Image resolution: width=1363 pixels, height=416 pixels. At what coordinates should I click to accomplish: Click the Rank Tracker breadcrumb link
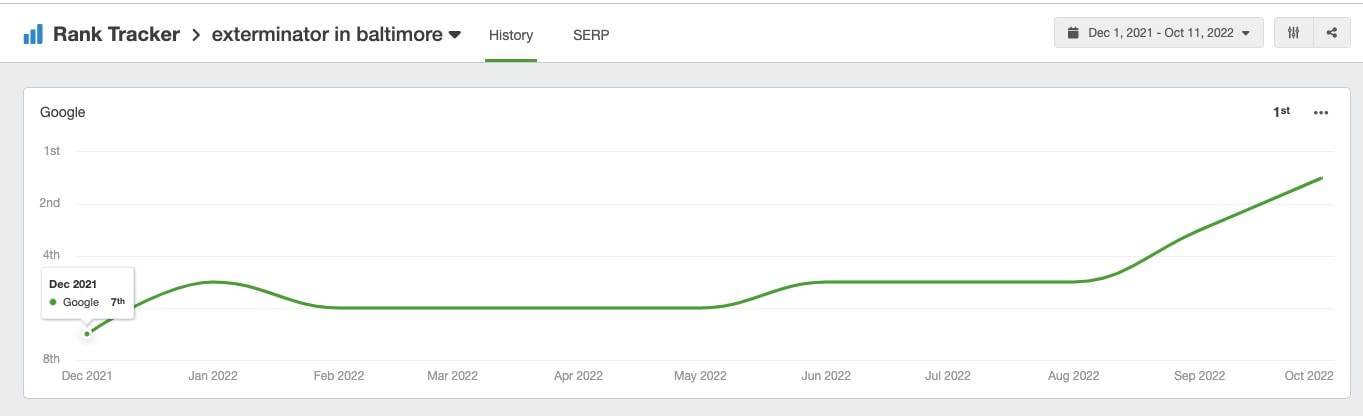[x=116, y=34]
